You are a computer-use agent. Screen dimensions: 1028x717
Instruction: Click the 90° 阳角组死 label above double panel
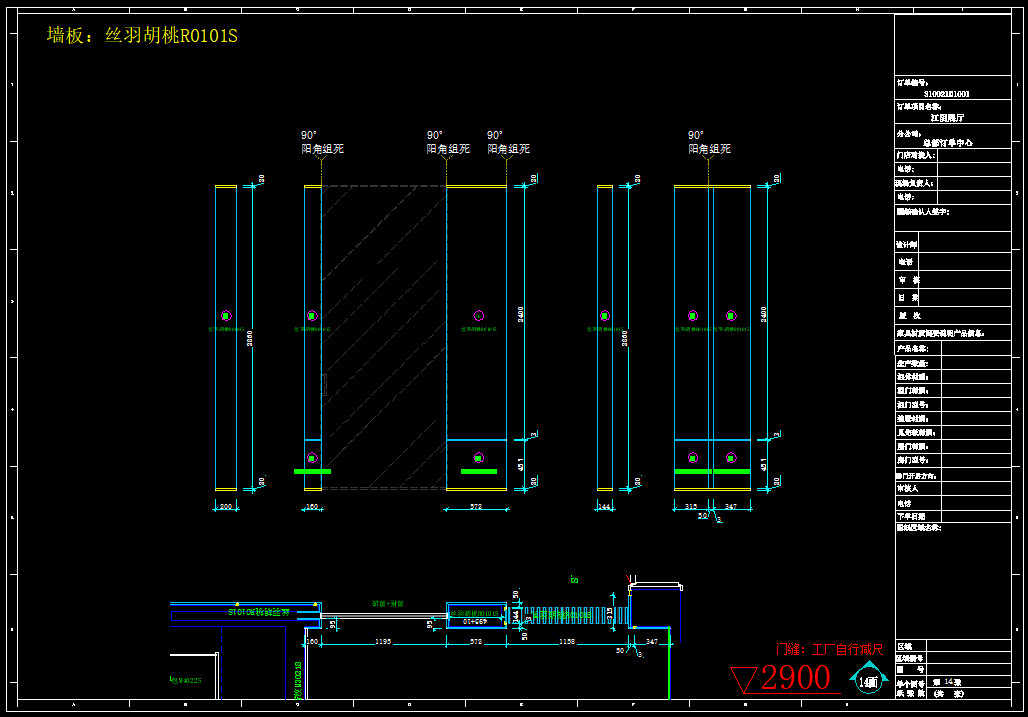pyautogui.click(x=709, y=142)
